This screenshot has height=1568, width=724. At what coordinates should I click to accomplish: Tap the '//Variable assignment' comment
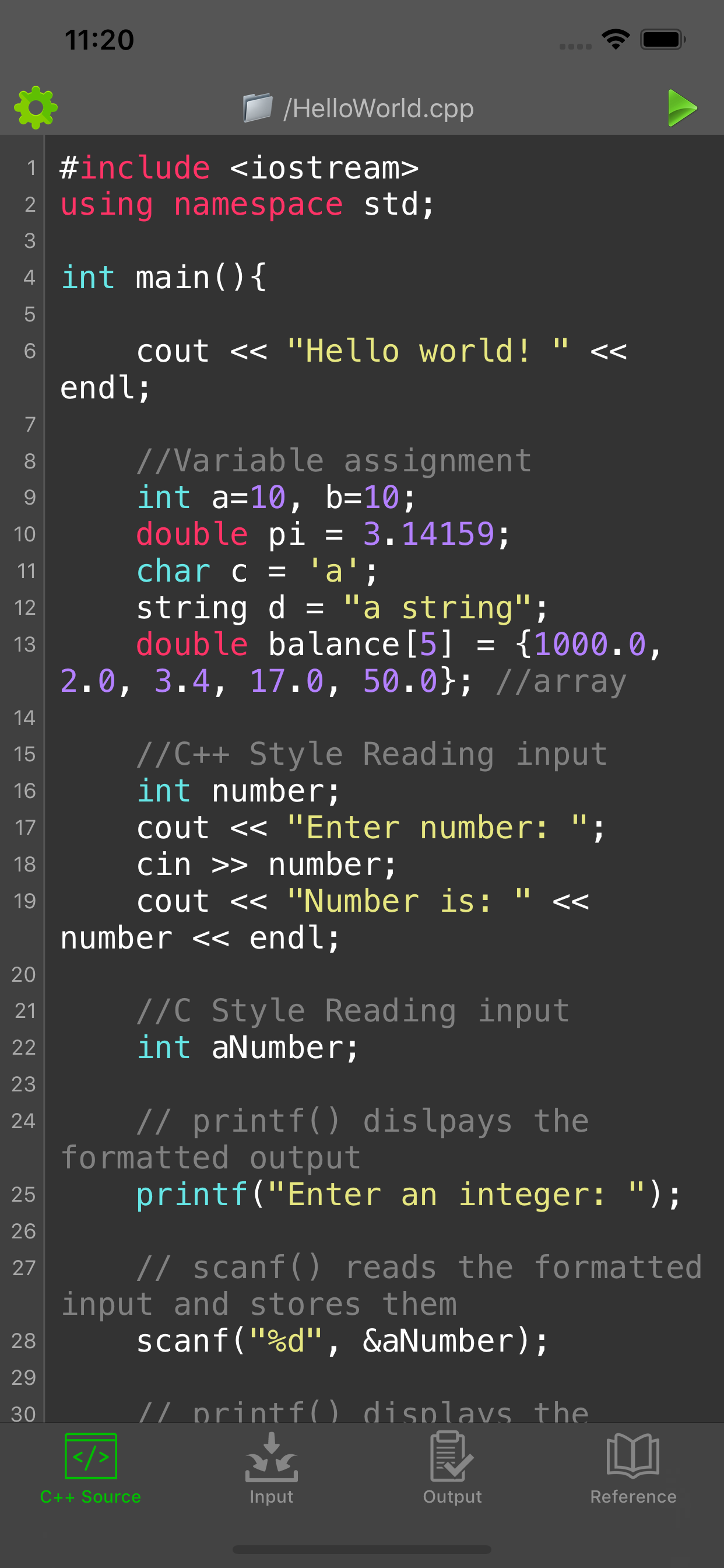[334, 461]
